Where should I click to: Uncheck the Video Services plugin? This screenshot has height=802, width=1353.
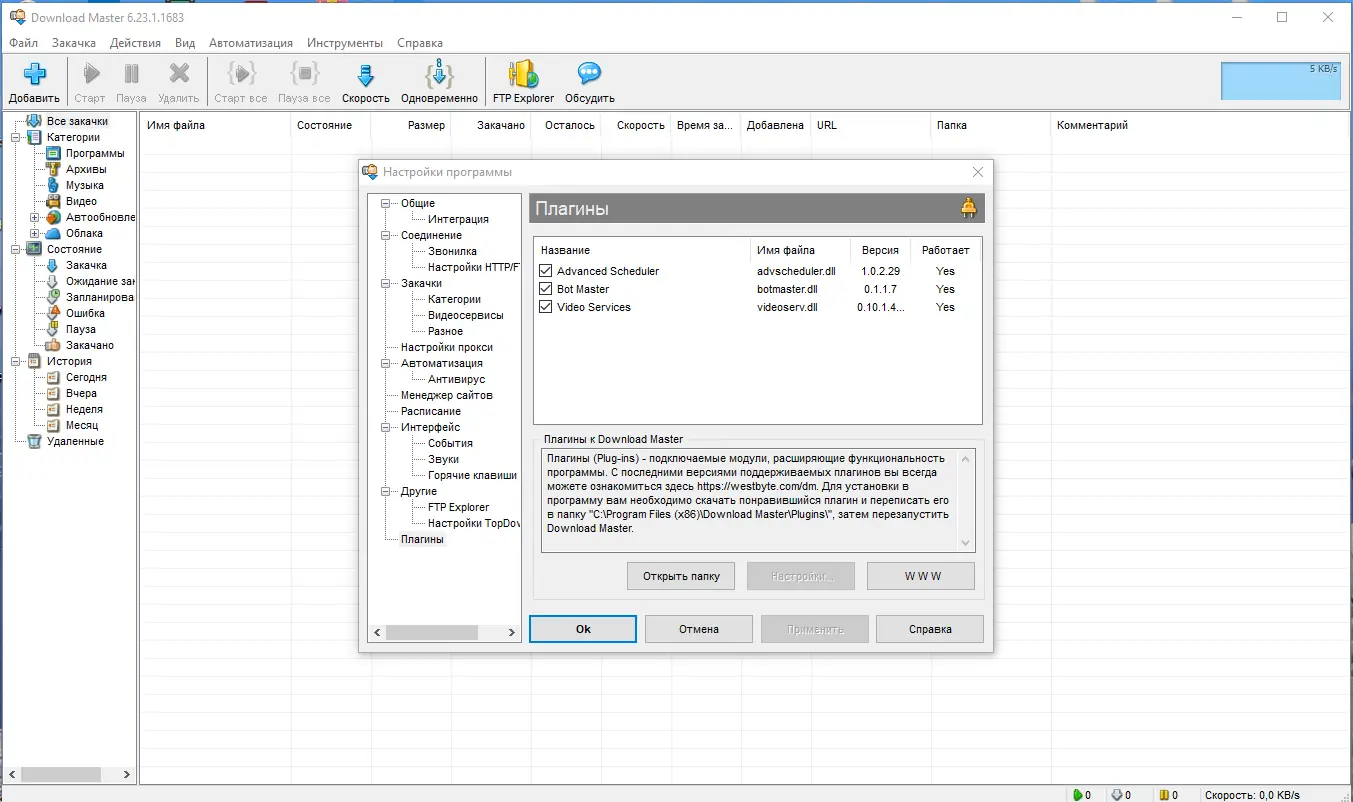pos(545,307)
